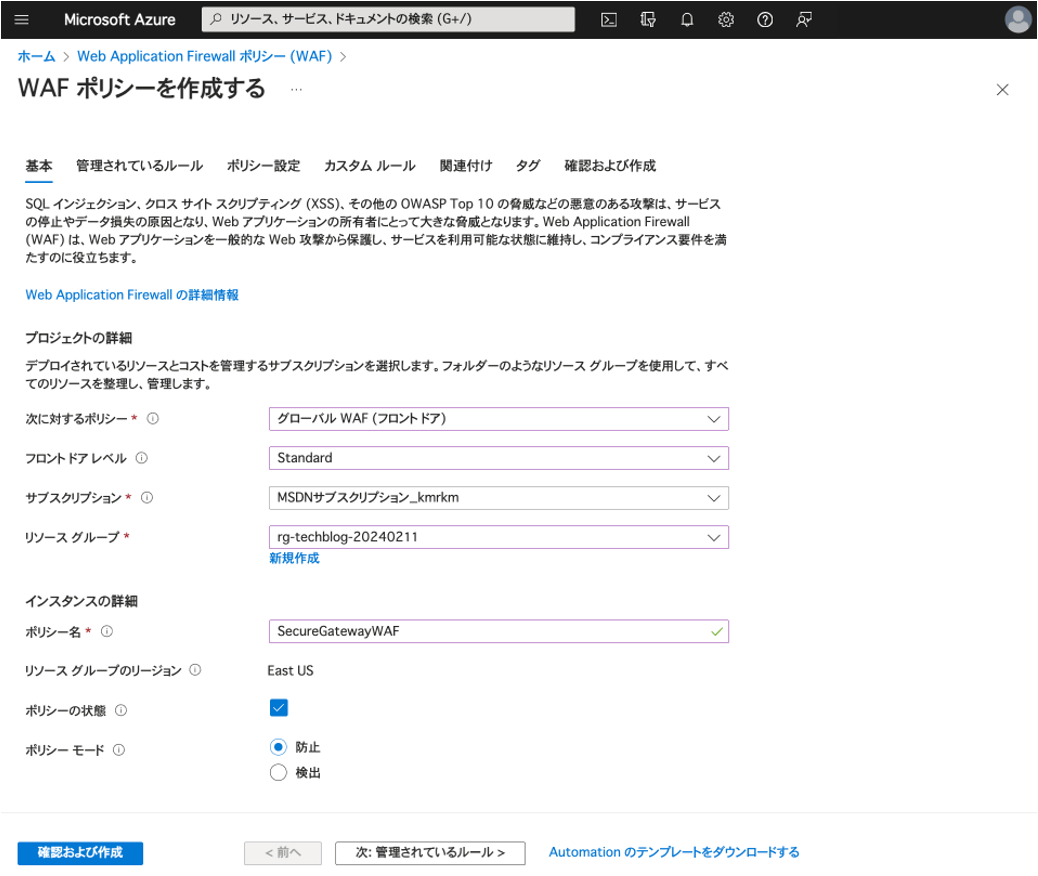Show info for サブスクリプション
Screen dimensions: 1038x876
tap(147, 497)
